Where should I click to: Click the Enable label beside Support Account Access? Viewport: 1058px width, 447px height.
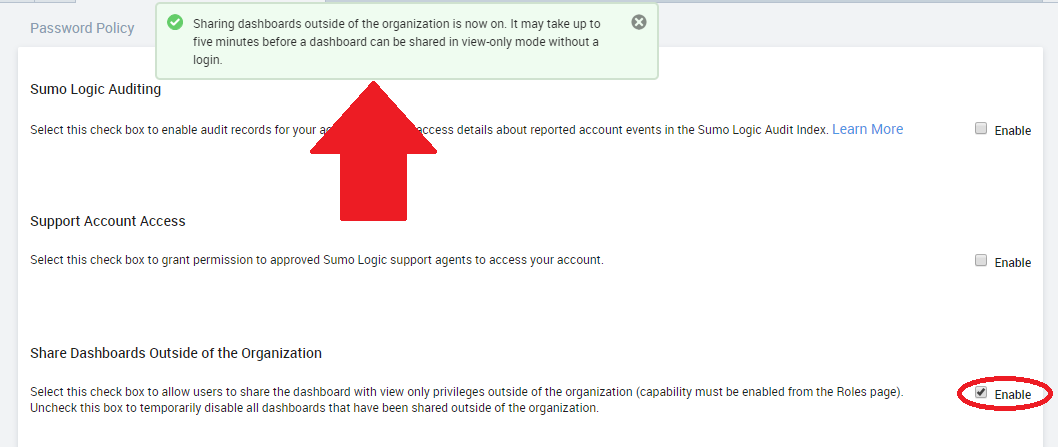click(1013, 263)
